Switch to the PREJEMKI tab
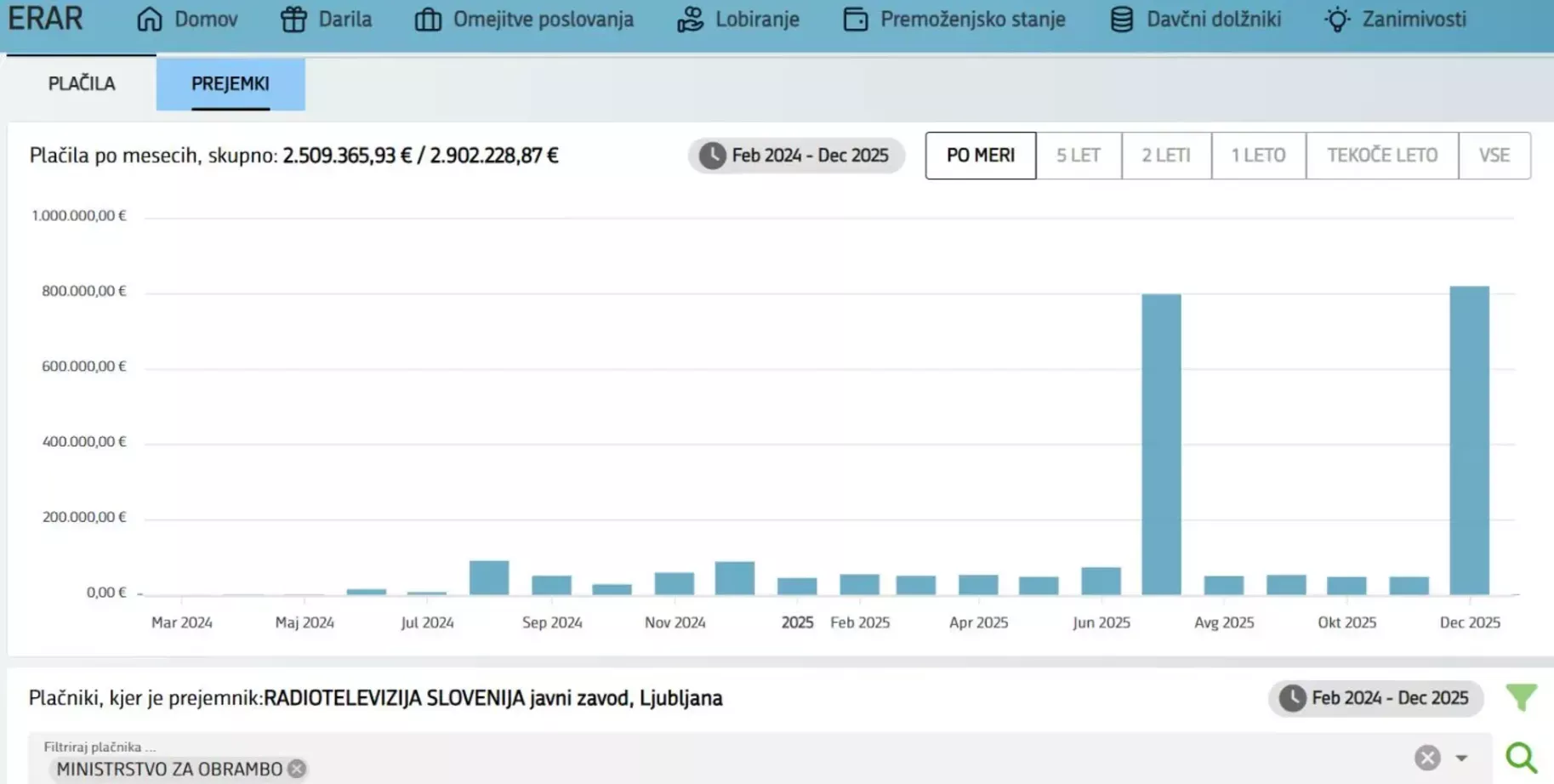 [x=231, y=83]
